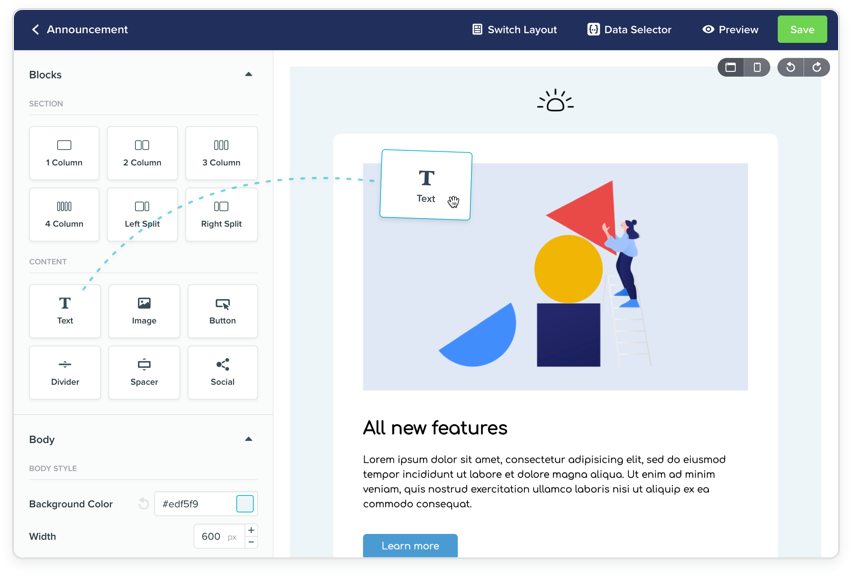Screen dimensions: 852x576
Task: Select the 3 Column section block
Action: [x=221, y=153]
